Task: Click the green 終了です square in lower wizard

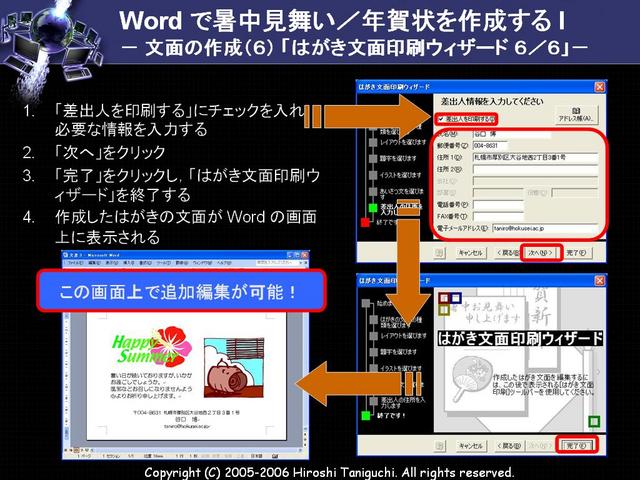Action: [366, 416]
